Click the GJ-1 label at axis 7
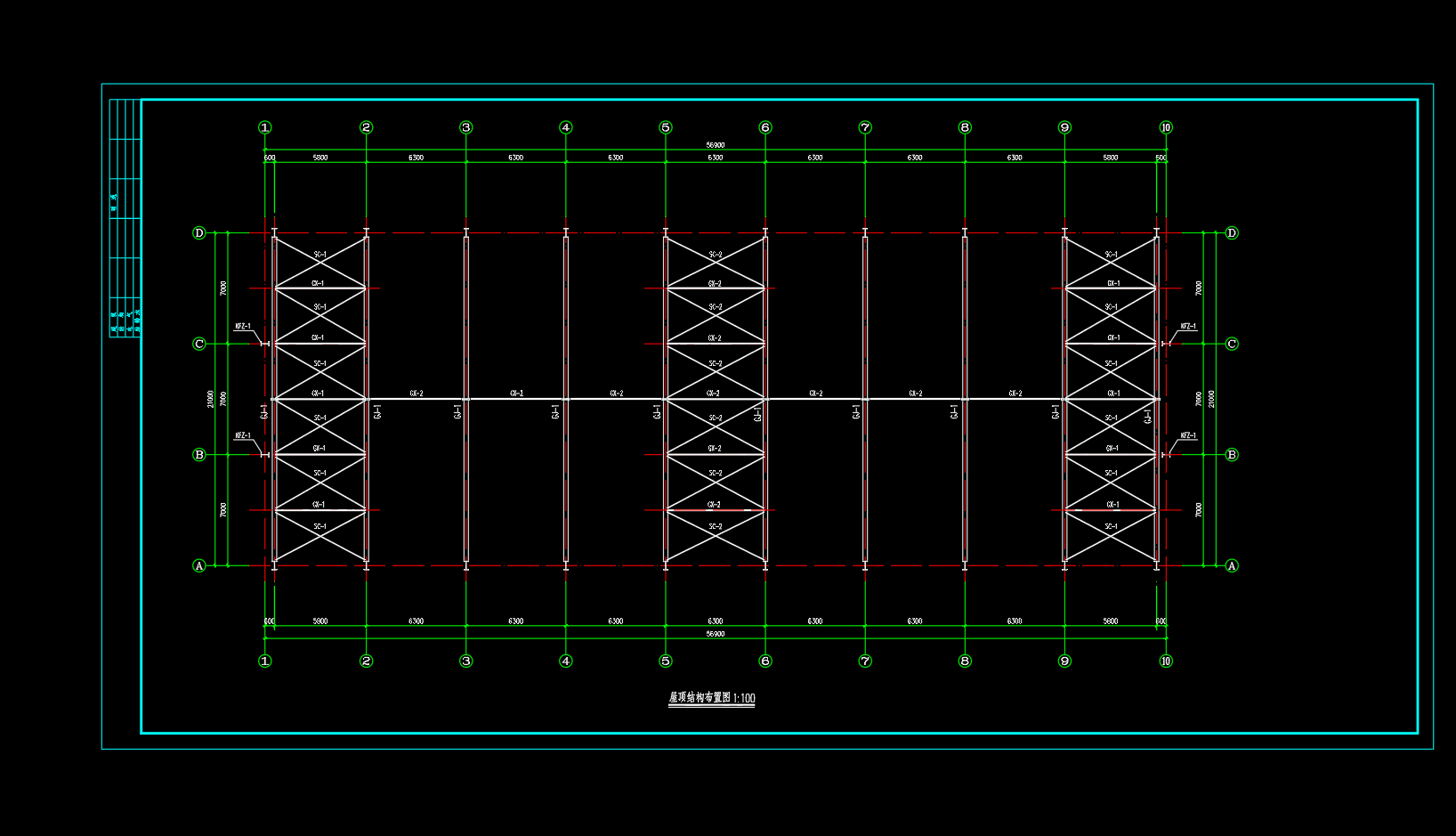This screenshot has height=836, width=1456. tap(856, 412)
